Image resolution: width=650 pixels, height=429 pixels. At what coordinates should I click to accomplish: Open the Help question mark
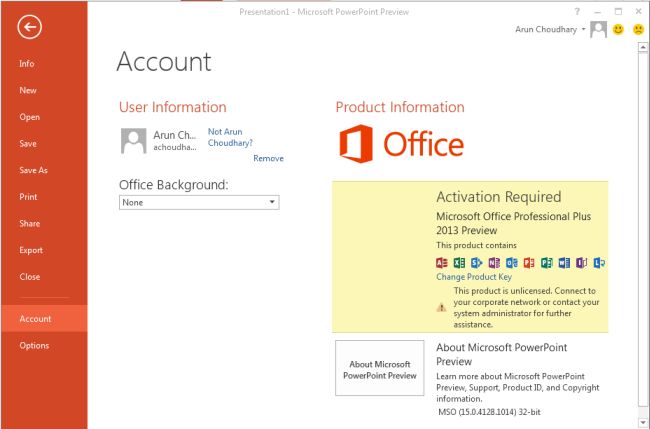tap(577, 12)
